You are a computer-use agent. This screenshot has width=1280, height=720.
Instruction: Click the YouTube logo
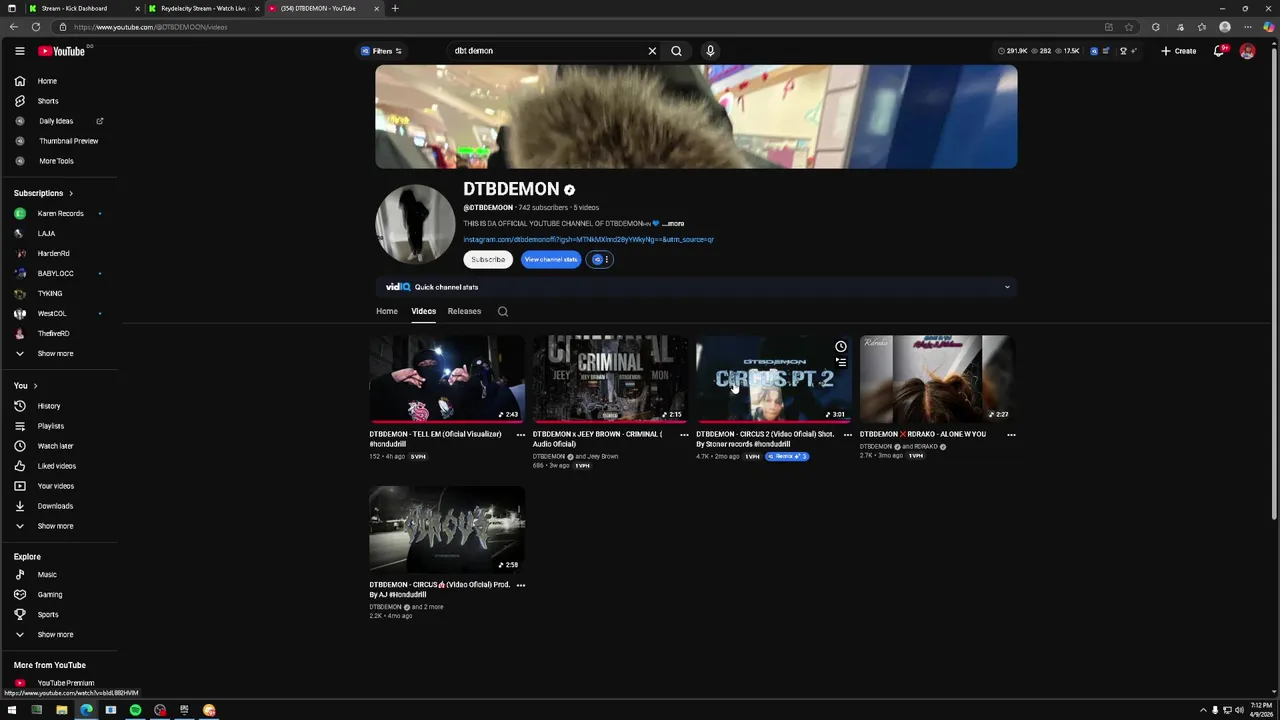[62, 51]
